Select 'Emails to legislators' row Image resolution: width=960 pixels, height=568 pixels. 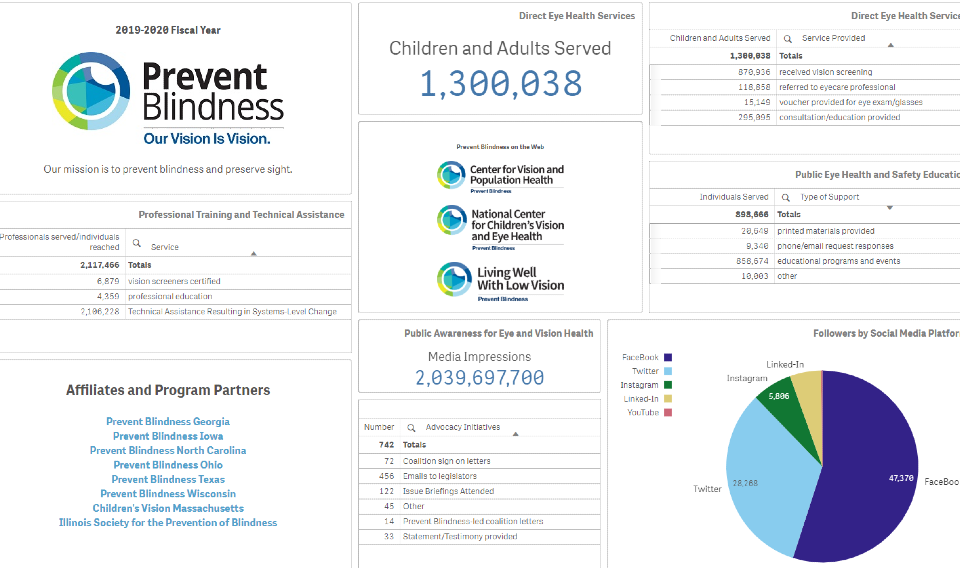(x=479, y=476)
